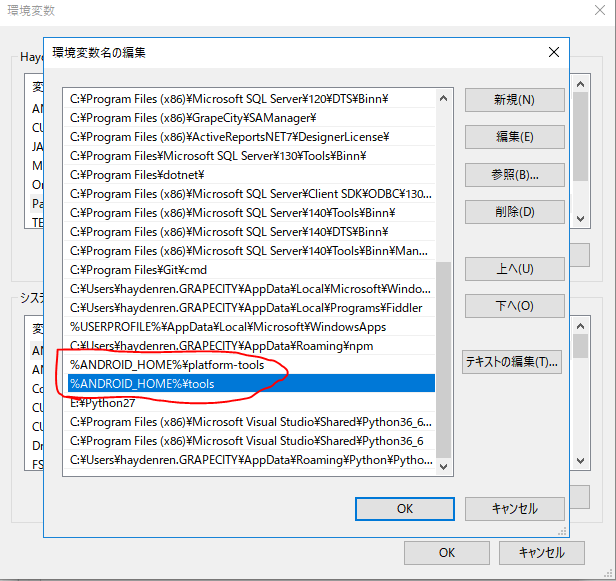616x581 pixels.
Task: Close the 環境変数名の編集 dialog with X
Action: pos(554,52)
